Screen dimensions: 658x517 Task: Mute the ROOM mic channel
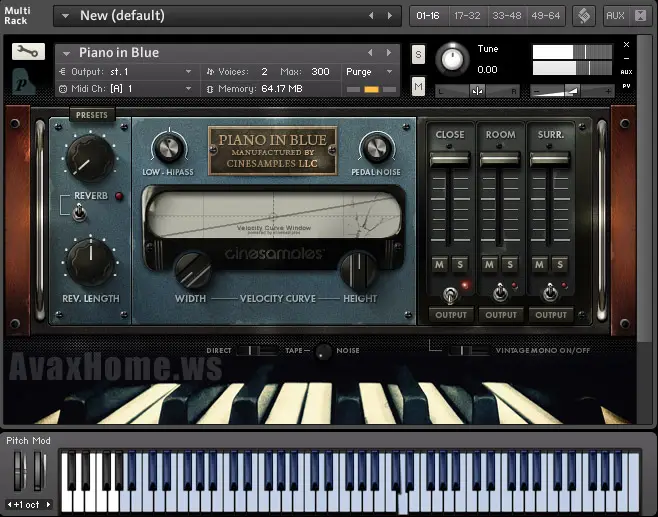(x=489, y=264)
